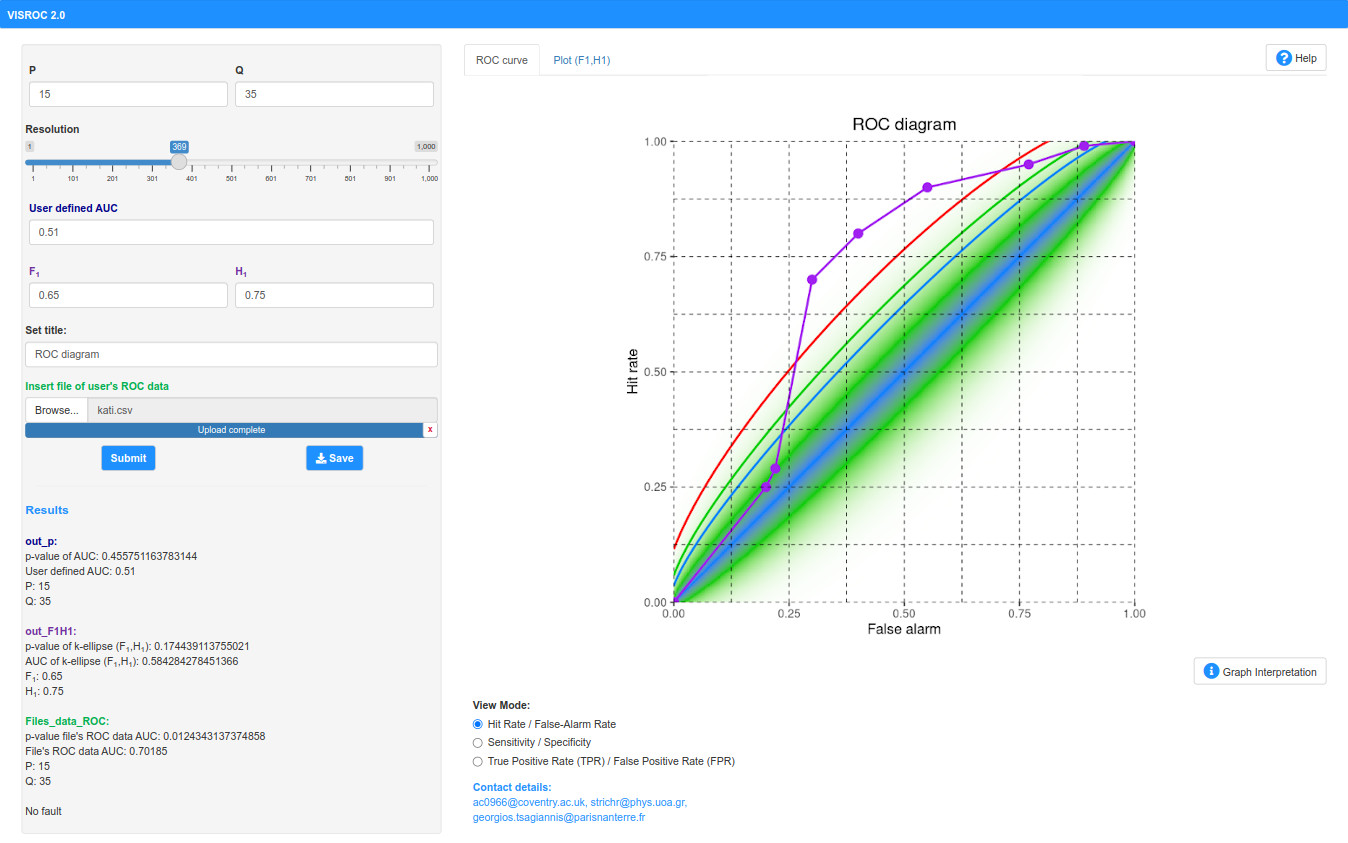Switch to the Plot (F1,H1) tab

[581, 60]
